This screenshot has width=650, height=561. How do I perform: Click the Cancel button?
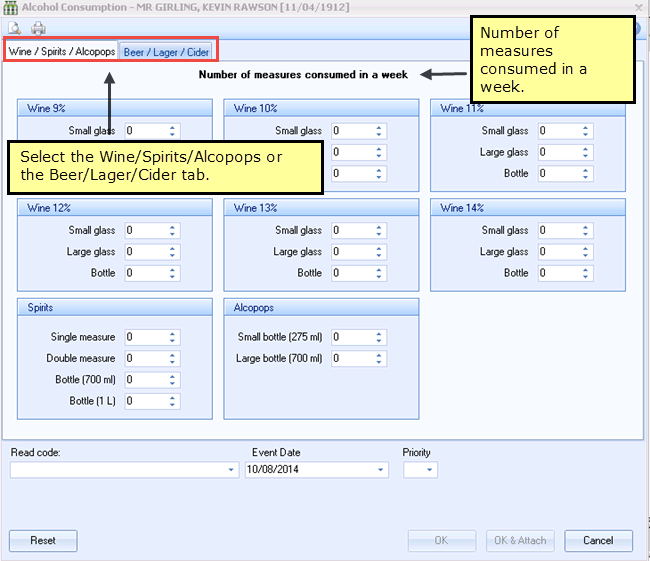click(x=598, y=541)
